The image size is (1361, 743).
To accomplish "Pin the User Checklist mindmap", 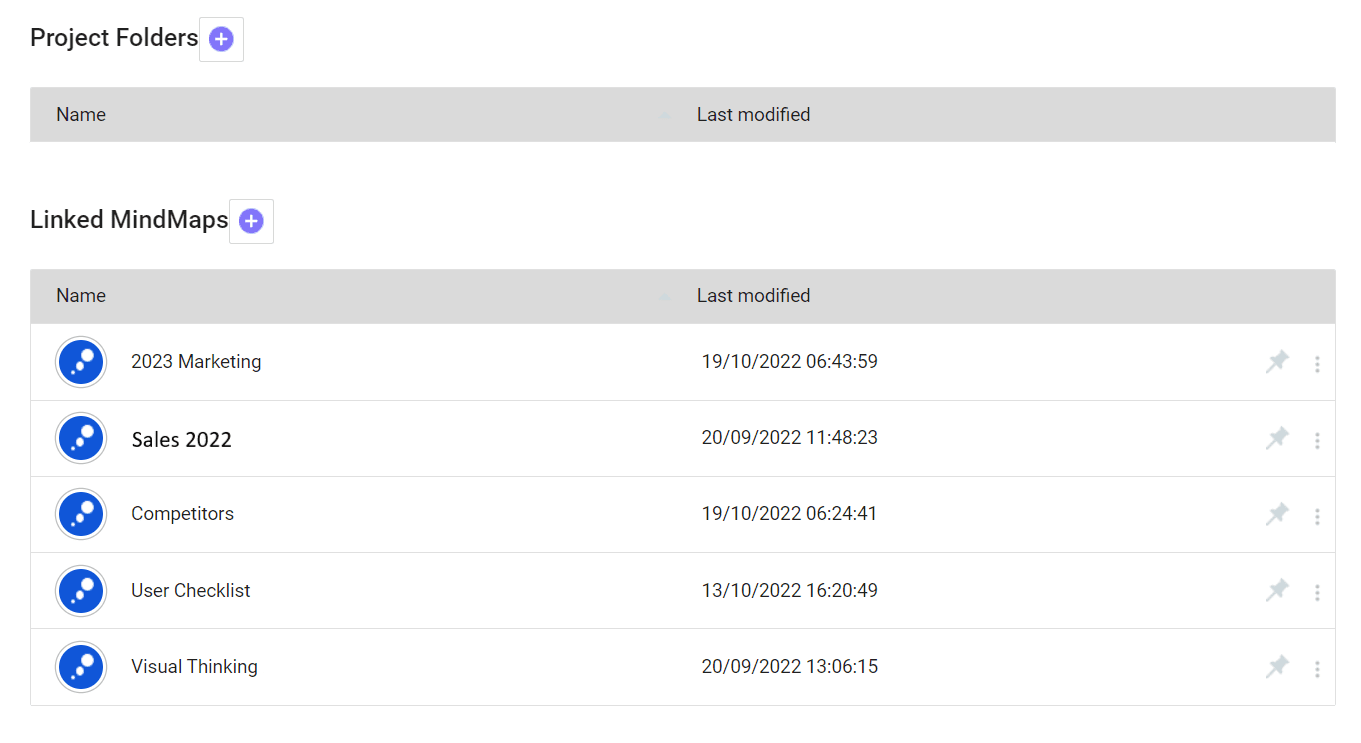I will pyautogui.click(x=1277, y=591).
